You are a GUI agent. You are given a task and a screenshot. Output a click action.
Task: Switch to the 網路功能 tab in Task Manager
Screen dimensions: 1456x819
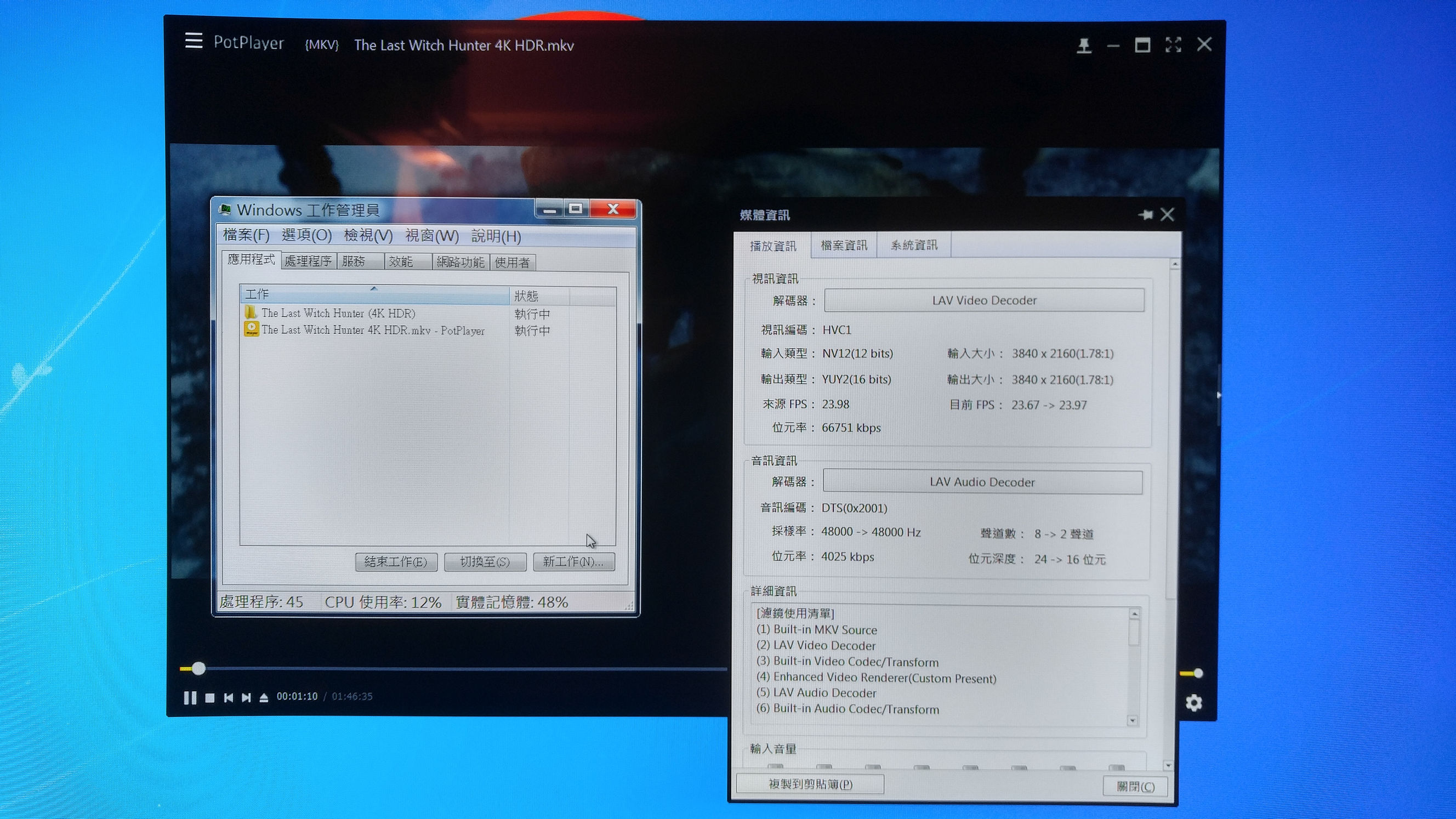coord(460,262)
